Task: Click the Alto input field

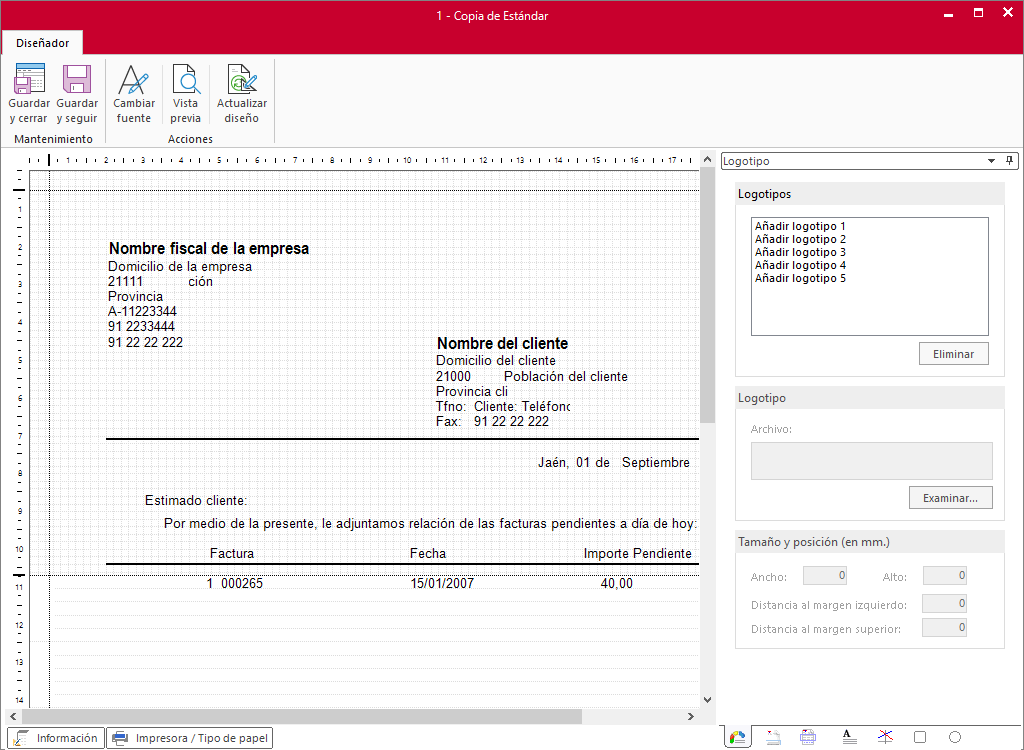Action: [x=944, y=576]
